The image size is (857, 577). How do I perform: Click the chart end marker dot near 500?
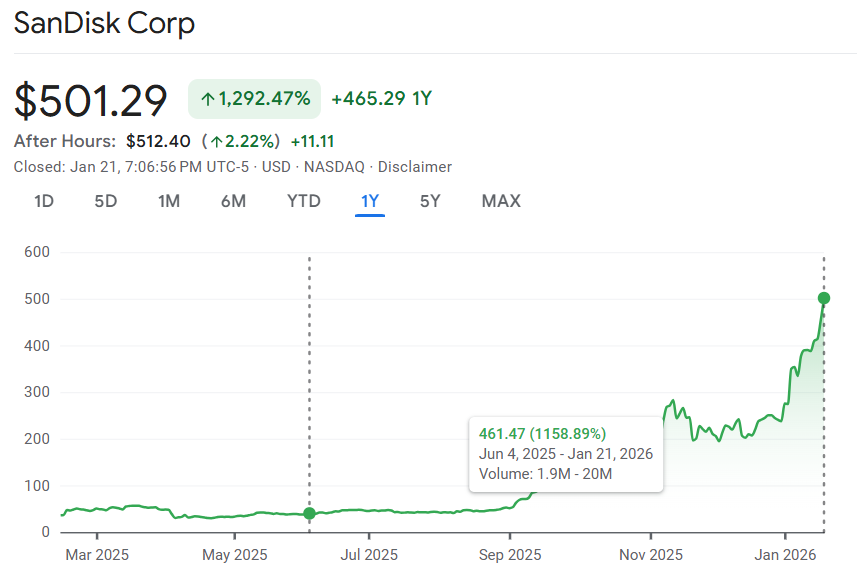click(824, 298)
